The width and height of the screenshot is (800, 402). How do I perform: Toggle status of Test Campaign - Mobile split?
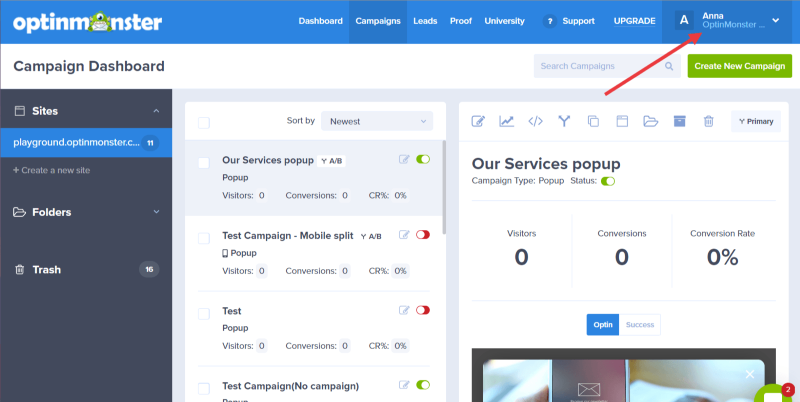pos(422,235)
